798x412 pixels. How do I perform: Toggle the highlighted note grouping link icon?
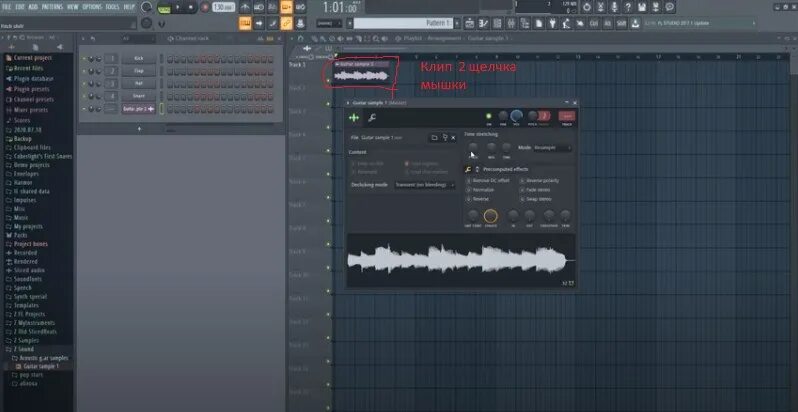pos(287,23)
